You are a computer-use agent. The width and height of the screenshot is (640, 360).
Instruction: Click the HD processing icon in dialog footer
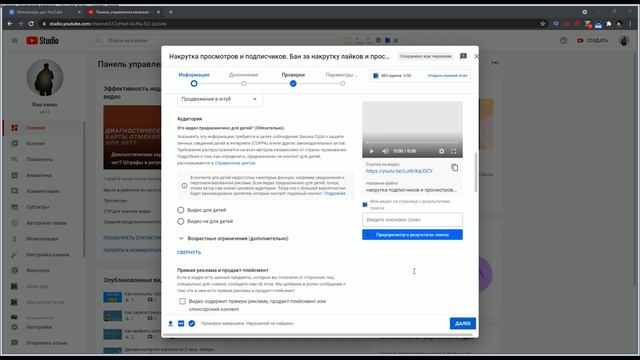click(x=181, y=323)
